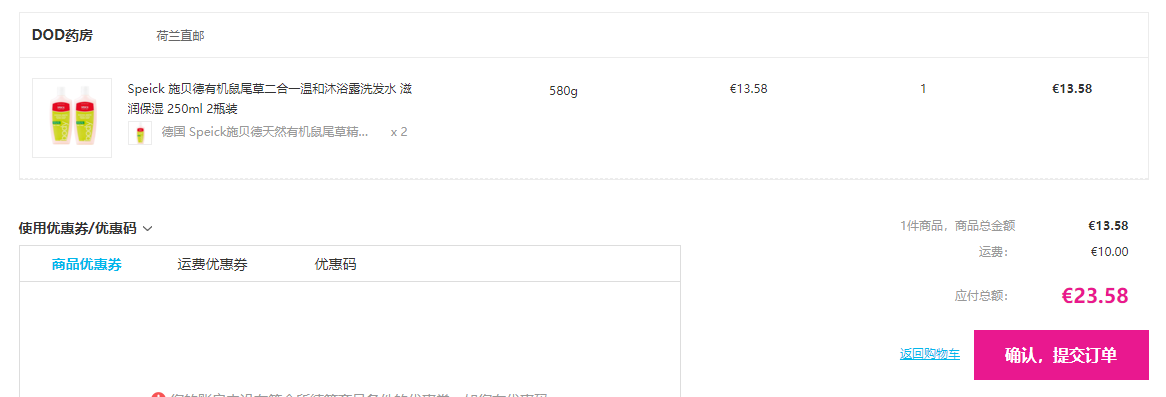1166x397 pixels.
Task: Select the 商品优惠券 tab
Action: 87,264
